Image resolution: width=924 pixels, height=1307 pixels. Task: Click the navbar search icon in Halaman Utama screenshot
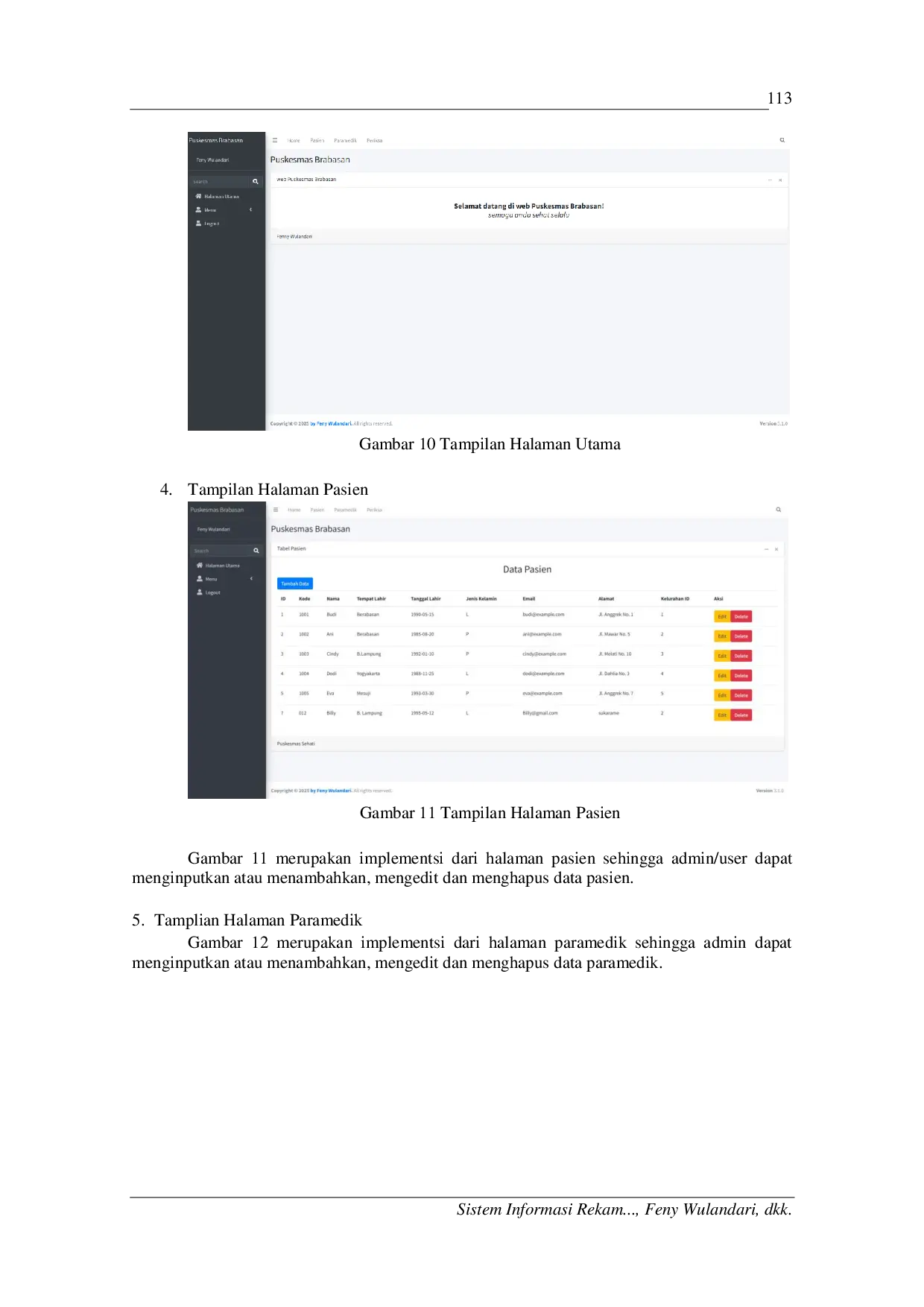[x=782, y=140]
